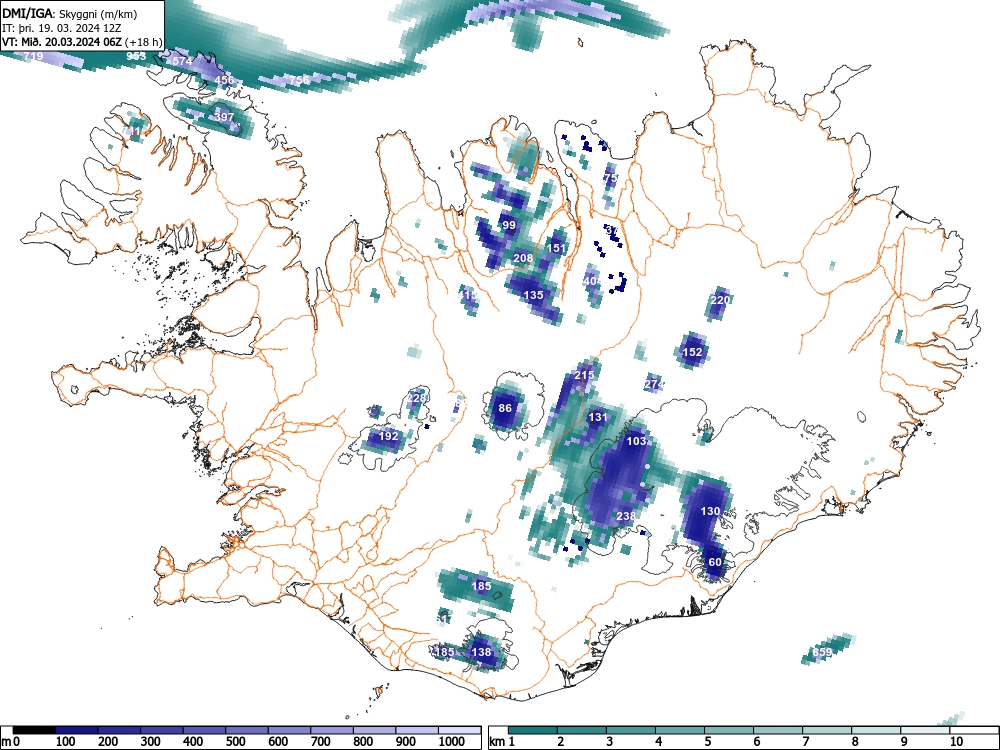The image size is (1000, 750).
Task: Click the visibility value 135
Action: [534, 295]
